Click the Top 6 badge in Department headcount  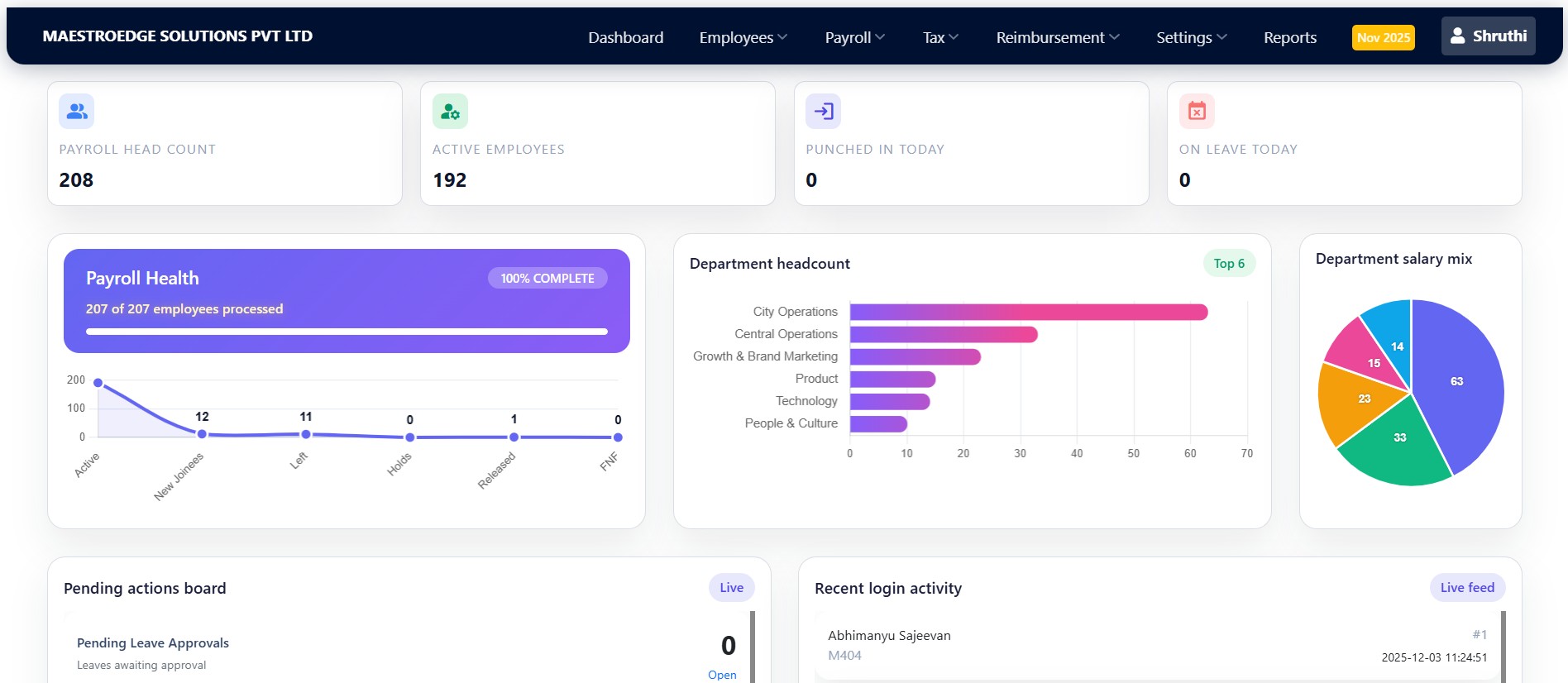point(1229,264)
